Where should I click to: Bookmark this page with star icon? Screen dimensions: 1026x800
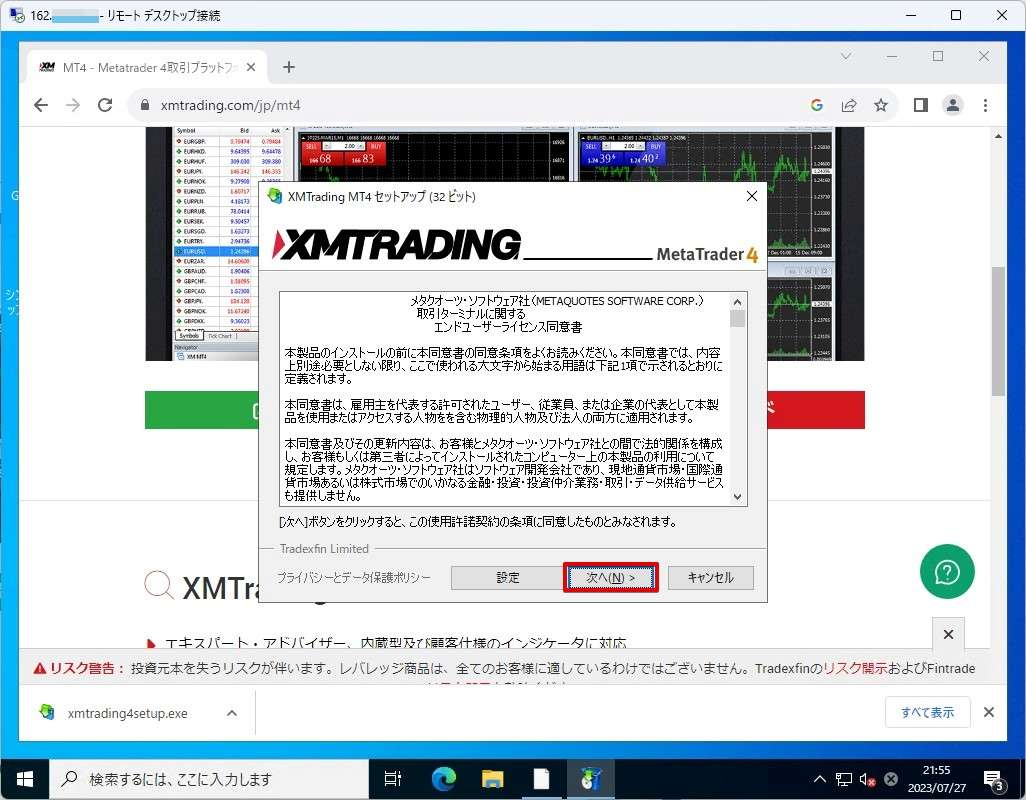click(x=881, y=105)
